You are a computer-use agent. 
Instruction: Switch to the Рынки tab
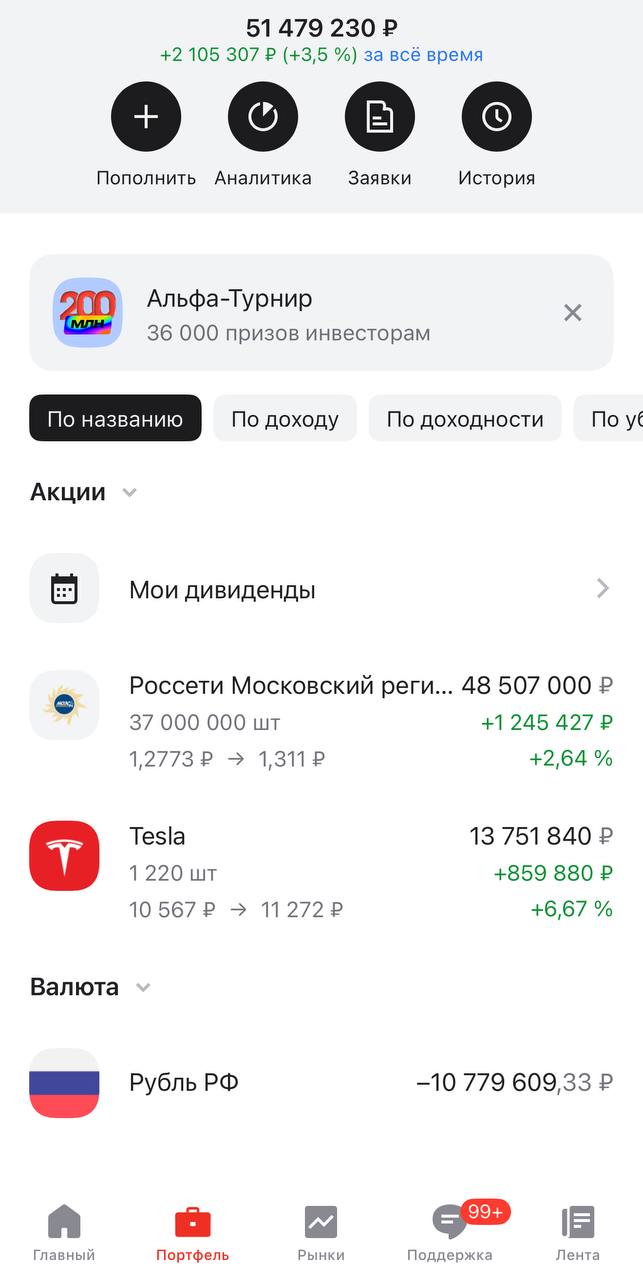coord(321,1234)
